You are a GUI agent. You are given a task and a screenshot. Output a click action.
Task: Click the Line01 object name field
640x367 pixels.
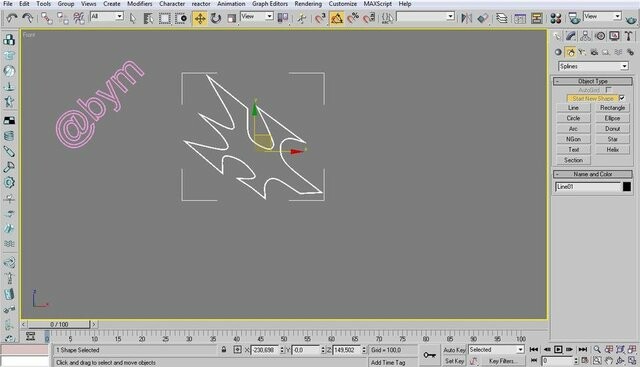pos(588,187)
